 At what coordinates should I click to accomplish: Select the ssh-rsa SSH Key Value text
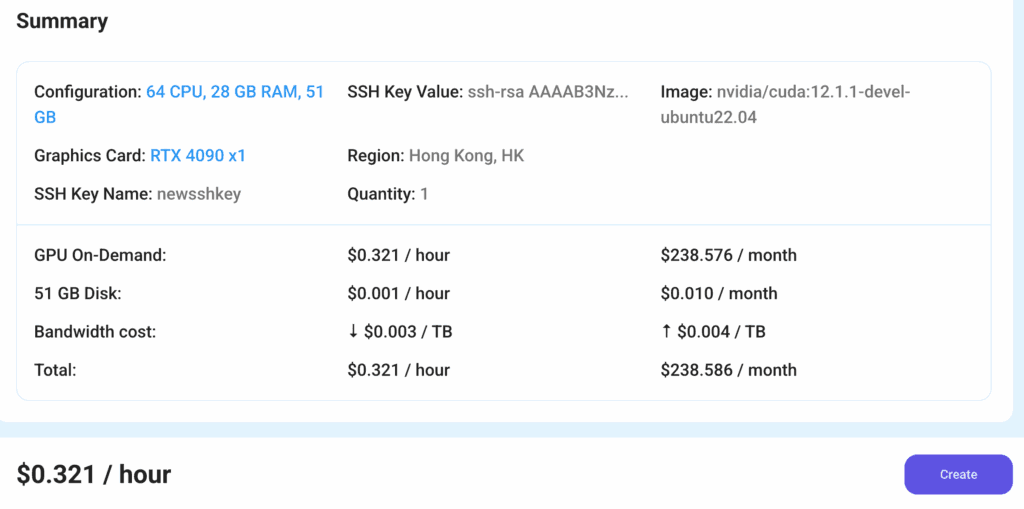pyautogui.click(x=548, y=92)
